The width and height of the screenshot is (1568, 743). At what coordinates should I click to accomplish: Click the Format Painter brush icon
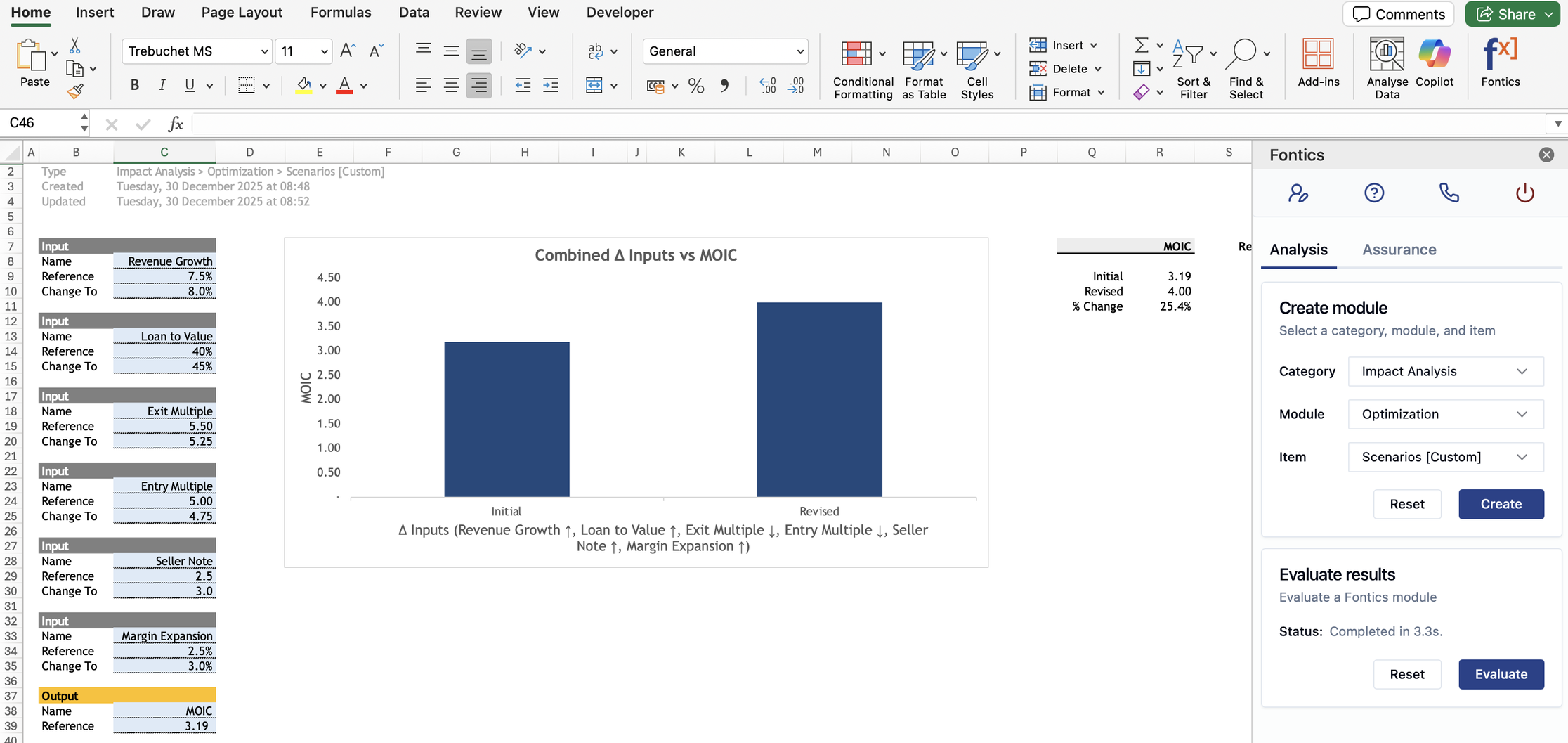pos(74,91)
